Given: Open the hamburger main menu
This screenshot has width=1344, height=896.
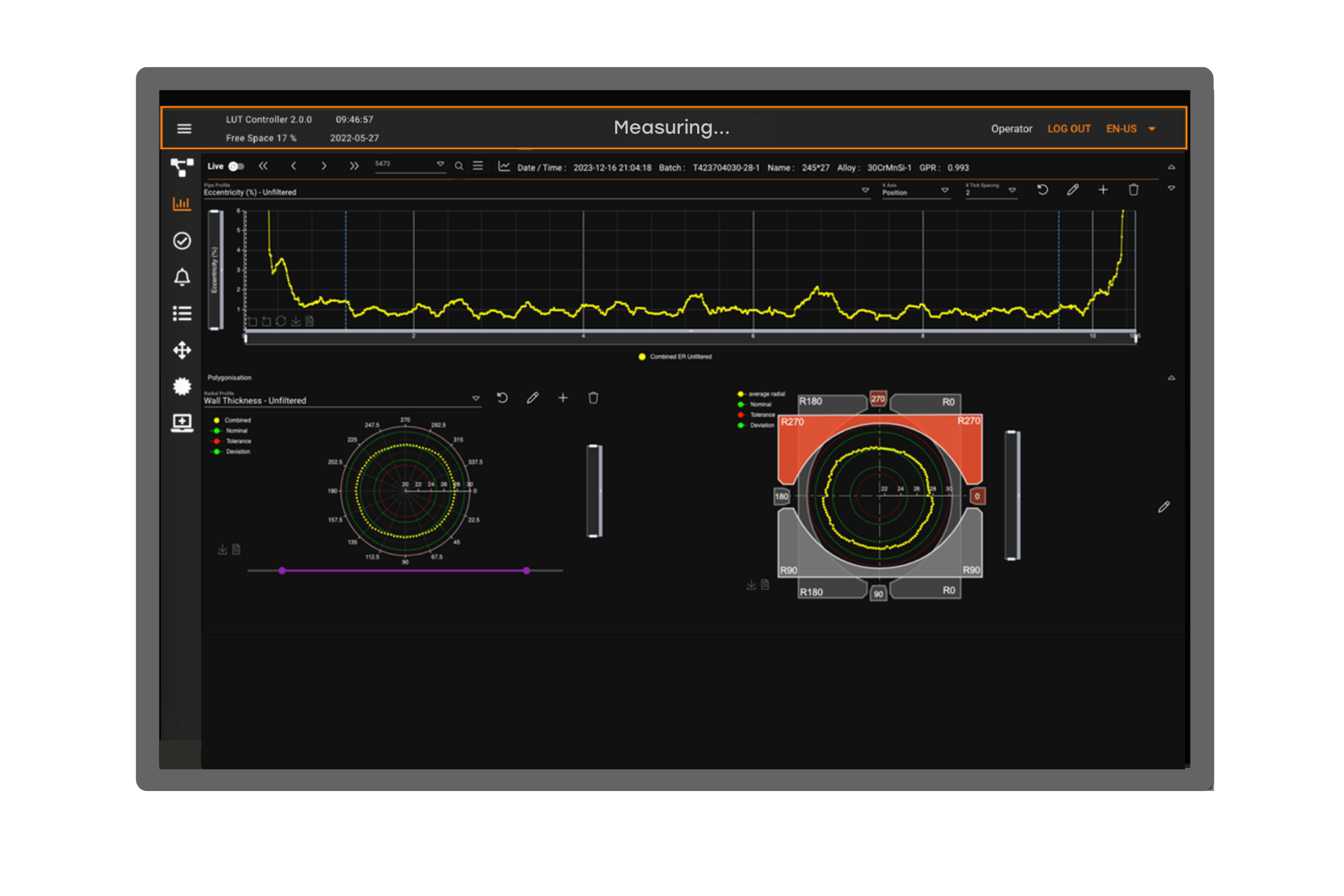Looking at the screenshot, I should 184,129.
